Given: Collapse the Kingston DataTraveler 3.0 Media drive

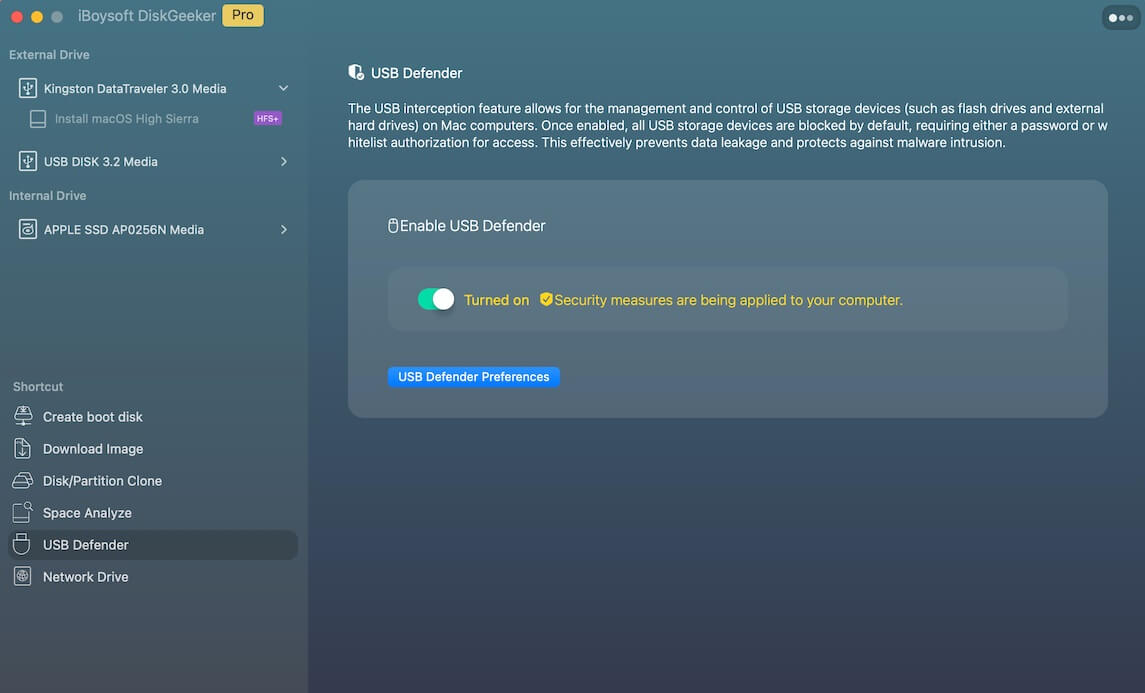Looking at the screenshot, I should click(283, 89).
